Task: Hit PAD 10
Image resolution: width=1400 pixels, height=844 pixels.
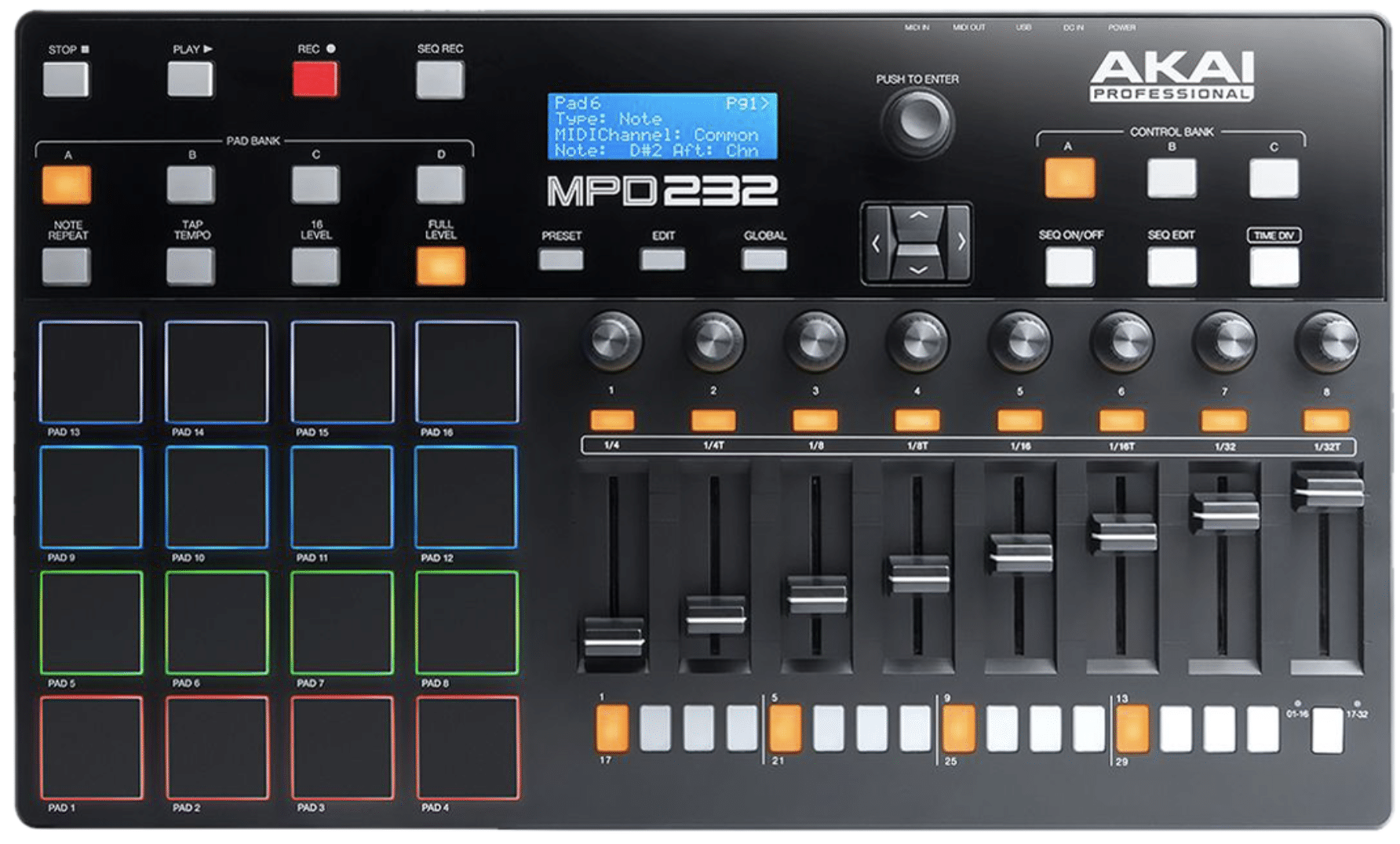Action: point(217,497)
